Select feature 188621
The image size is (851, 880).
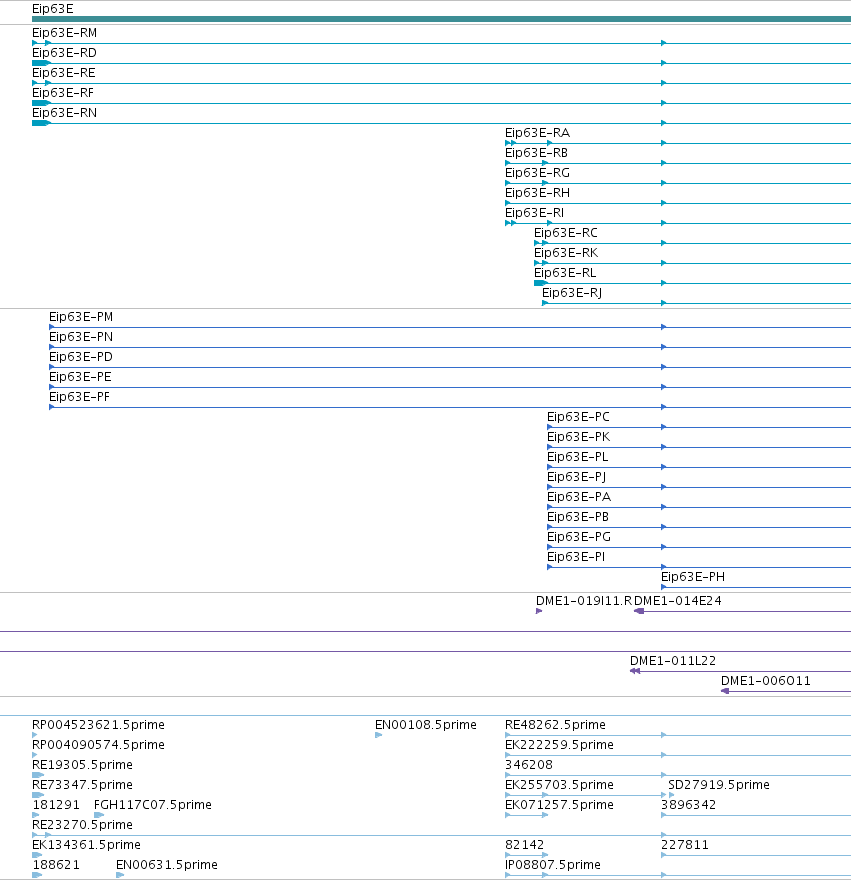(56, 865)
